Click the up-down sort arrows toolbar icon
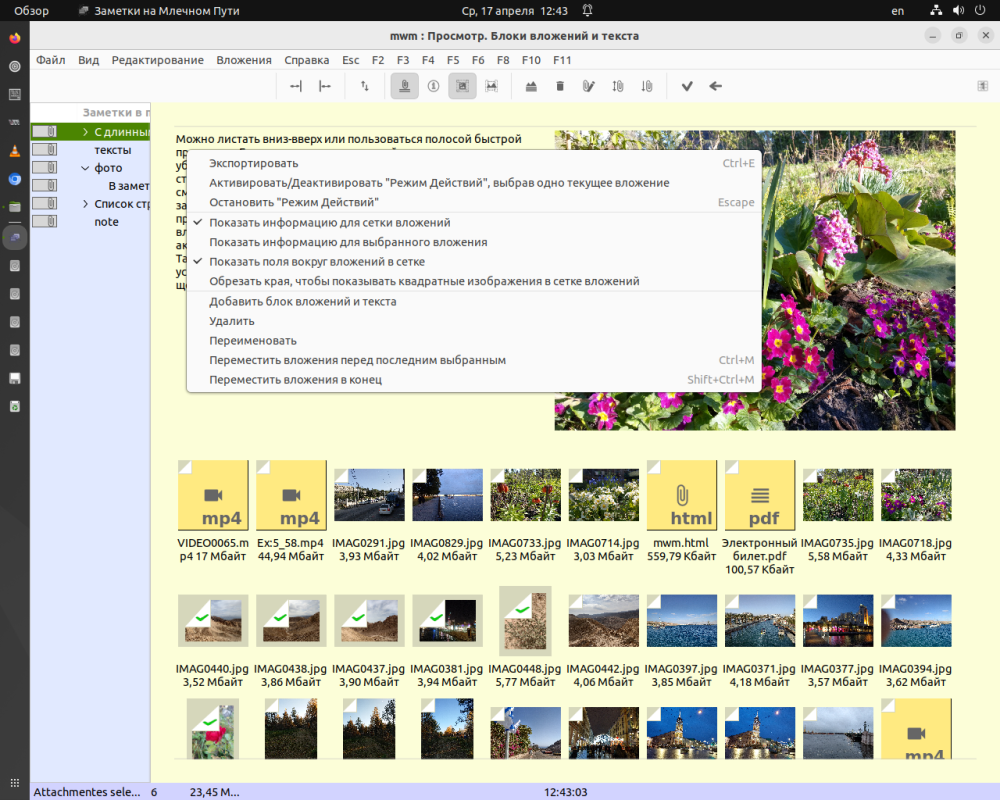 pos(365,87)
